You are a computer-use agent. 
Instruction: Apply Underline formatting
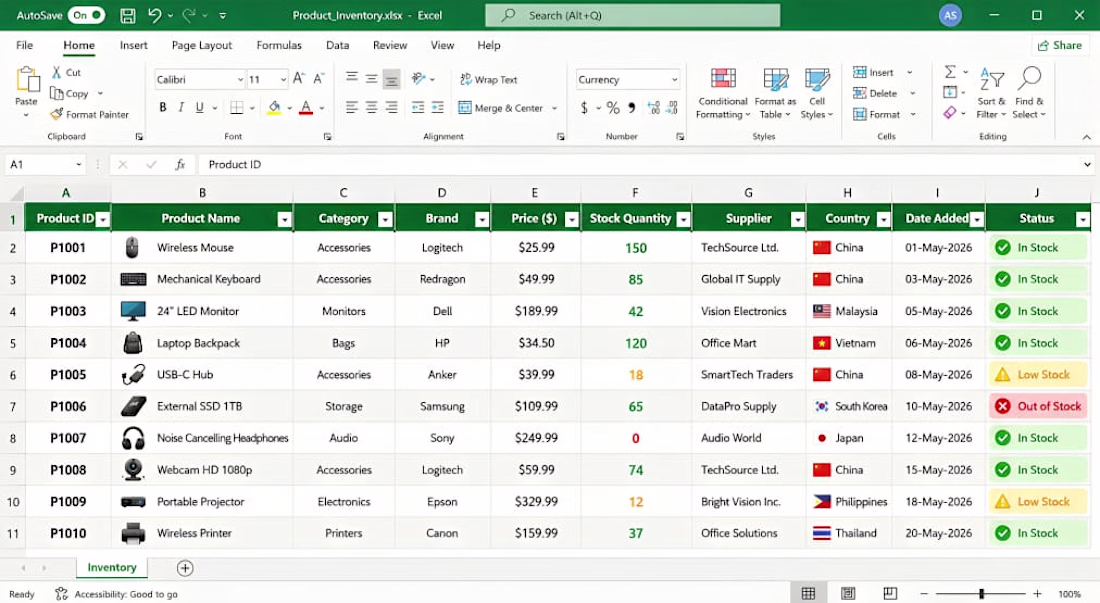(199, 107)
